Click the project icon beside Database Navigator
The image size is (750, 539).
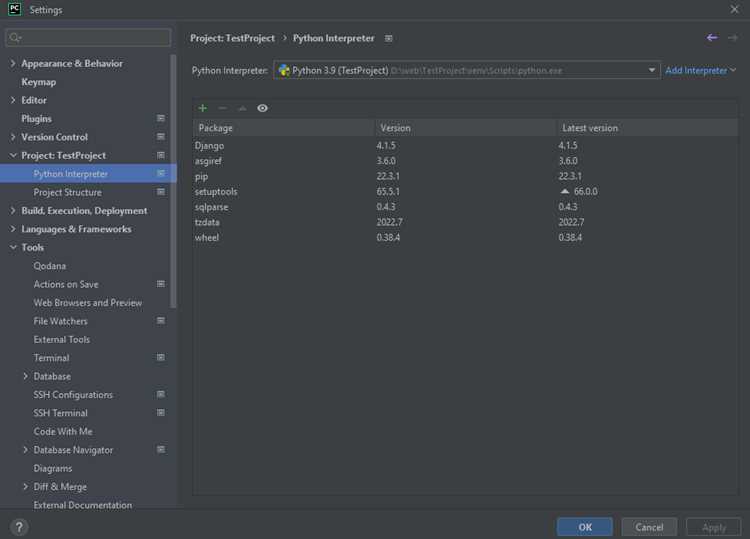[x=161, y=450]
